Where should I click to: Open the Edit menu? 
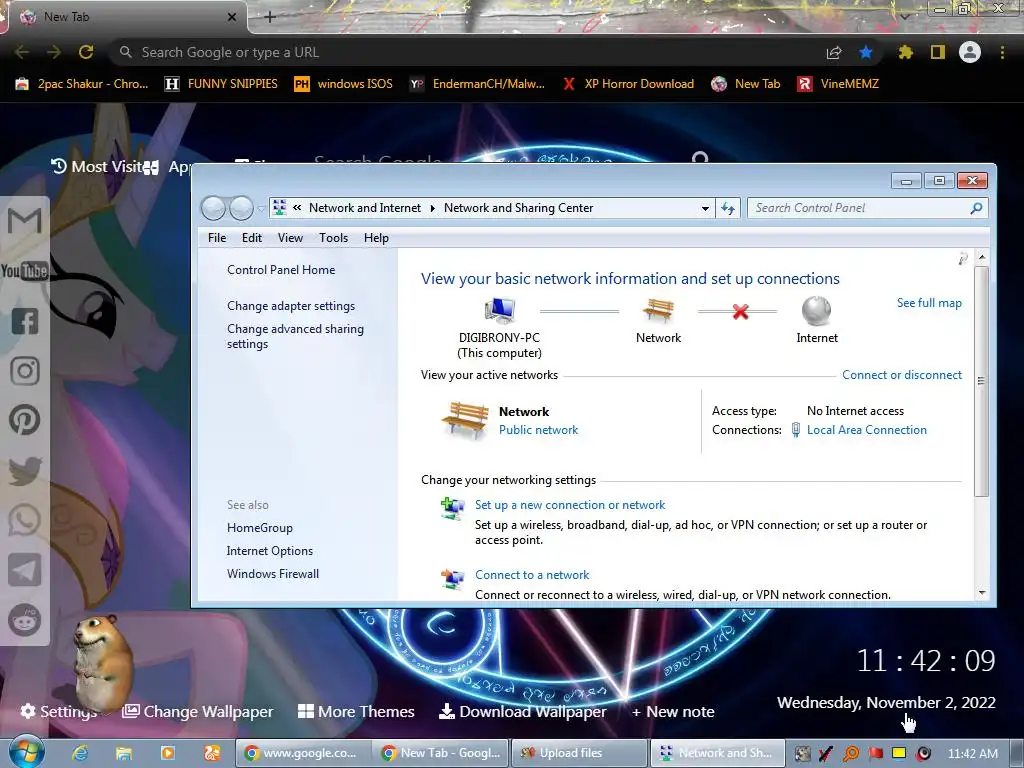251,238
